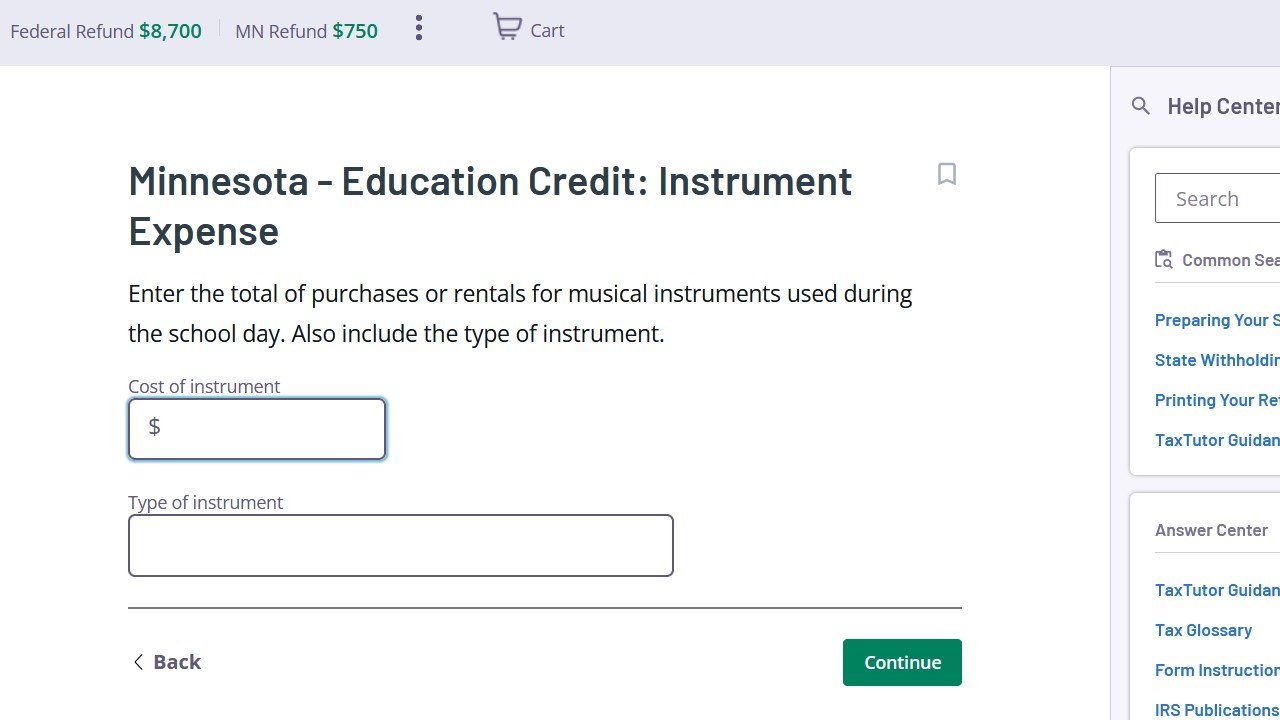Open the State Withholding help link
Viewport: 1280px width, 720px height.
coord(1217,360)
